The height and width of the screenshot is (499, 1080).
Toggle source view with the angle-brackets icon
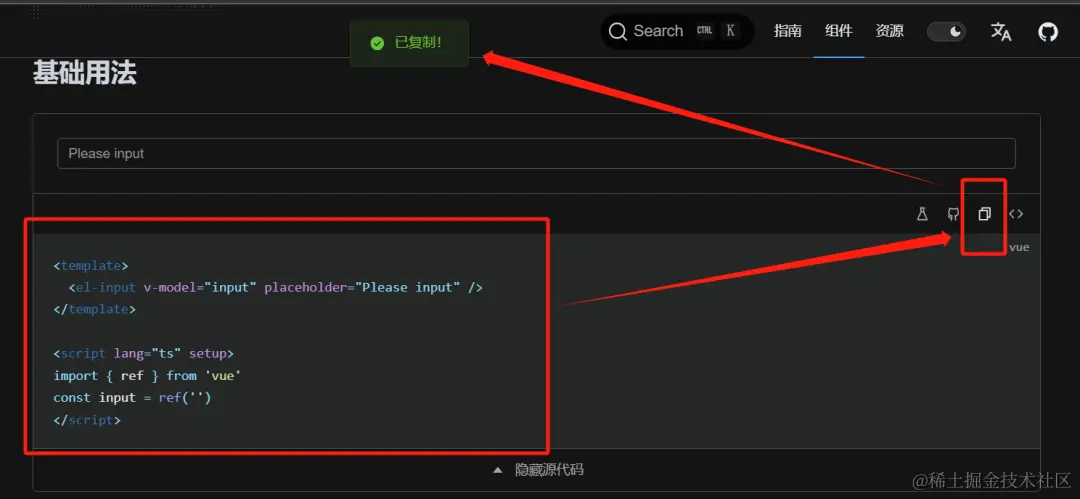point(1016,214)
